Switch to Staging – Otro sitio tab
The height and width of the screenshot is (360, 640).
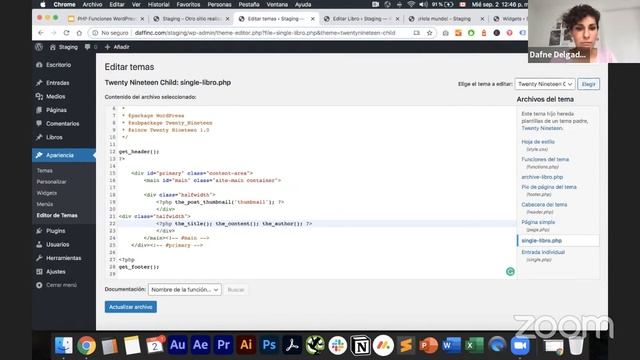tap(191, 19)
